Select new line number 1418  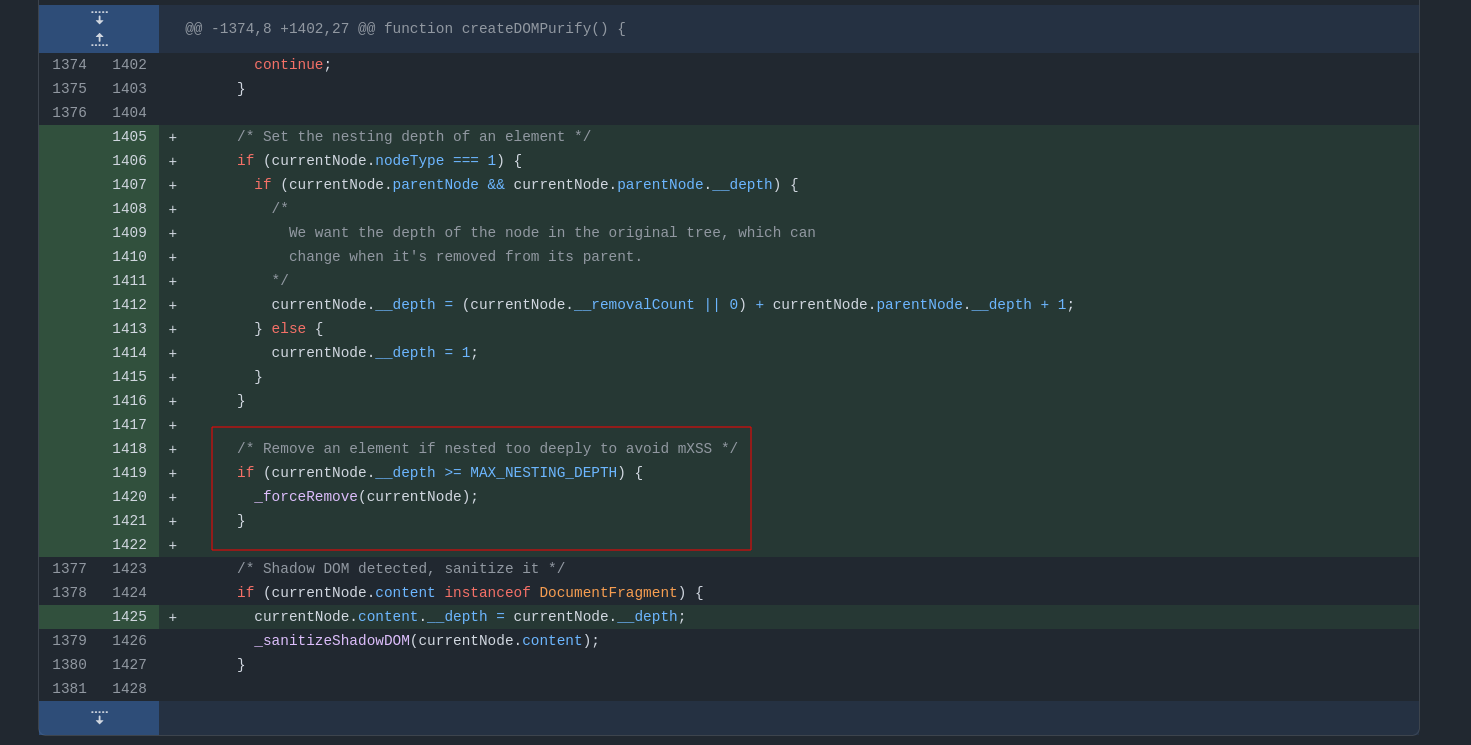pyautogui.click(x=129, y=448)
